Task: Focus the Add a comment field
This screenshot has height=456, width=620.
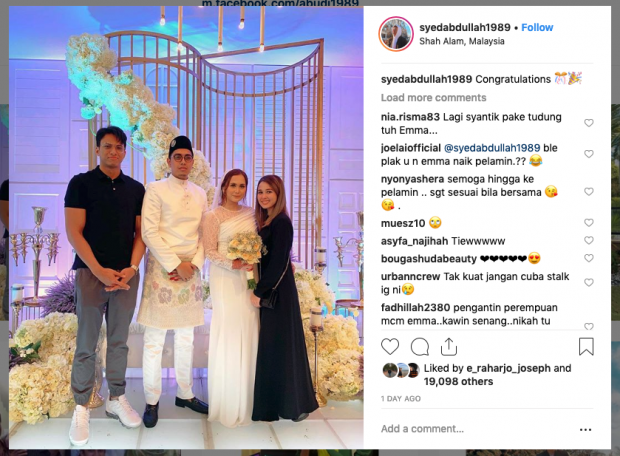Action: pos(474,429)
